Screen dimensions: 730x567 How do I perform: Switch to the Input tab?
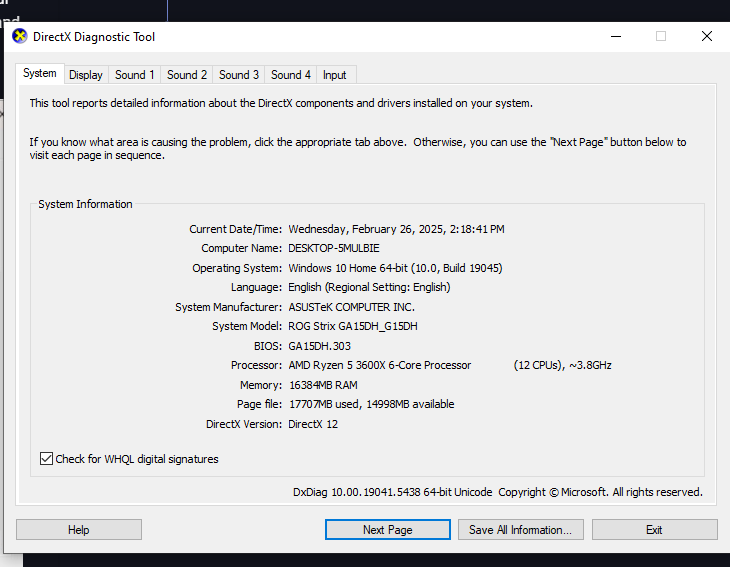click(x=334, y=75)
